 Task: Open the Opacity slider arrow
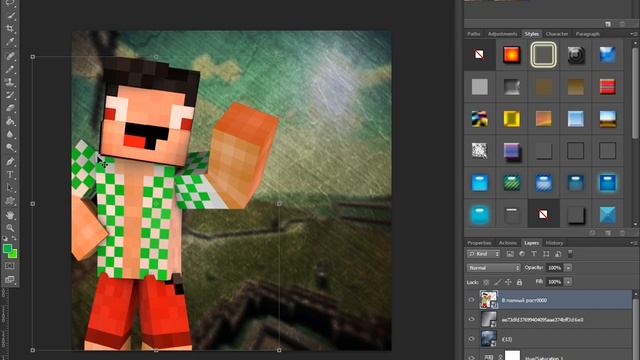[568, 268]
